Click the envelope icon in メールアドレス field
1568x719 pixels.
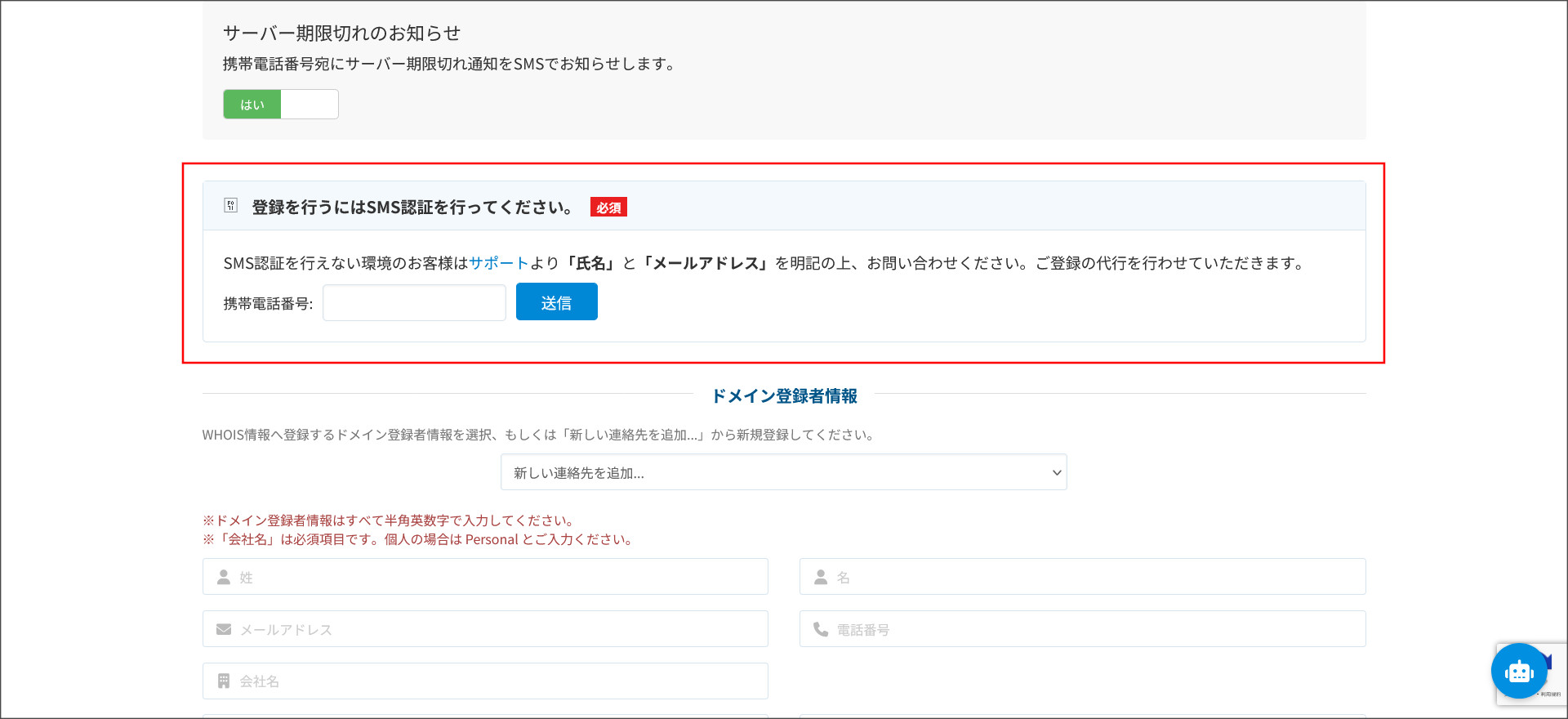click(x=224, y=629)
